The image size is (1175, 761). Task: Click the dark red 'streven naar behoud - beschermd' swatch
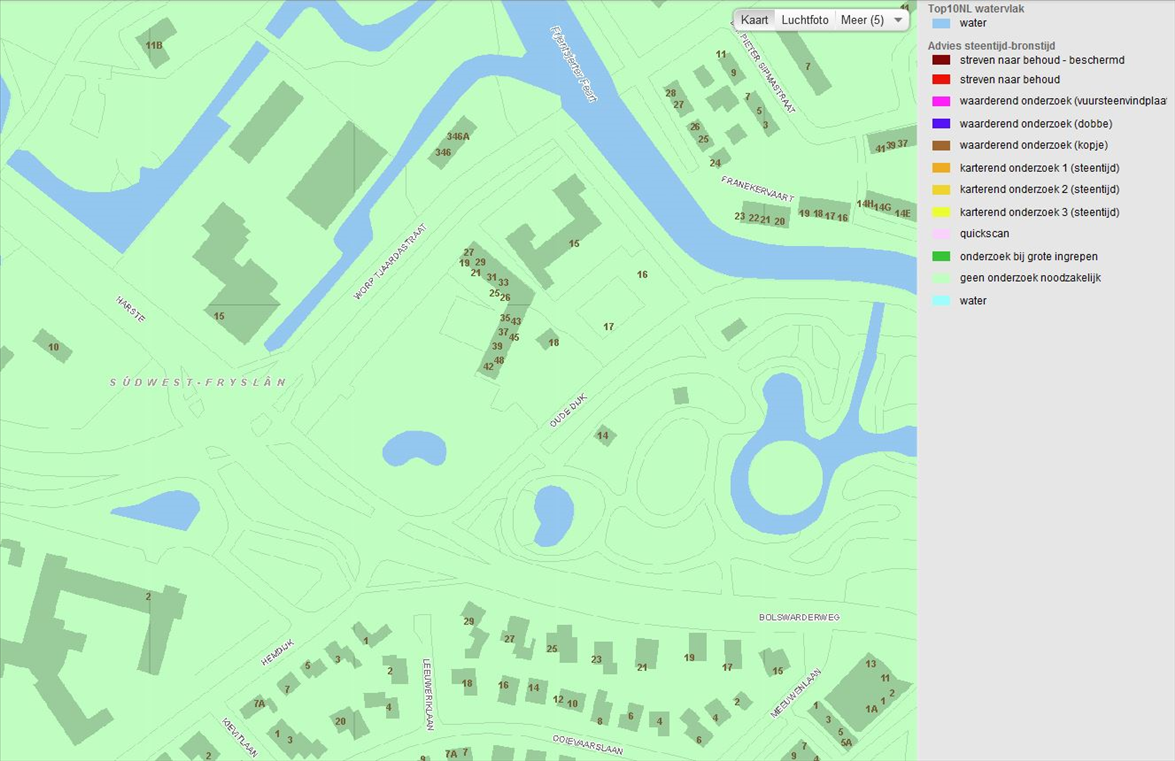point(941,60)
